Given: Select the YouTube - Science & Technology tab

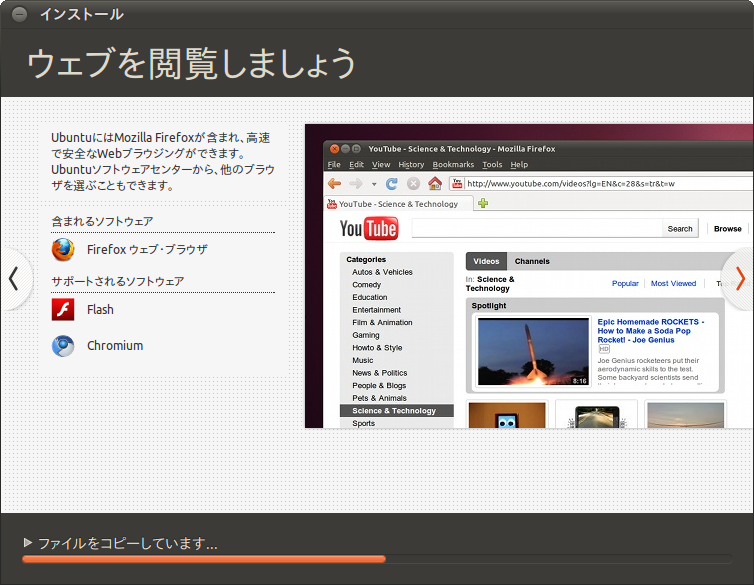Looking at the screenshot, I should pyautogui.click(x=399, y=203).
